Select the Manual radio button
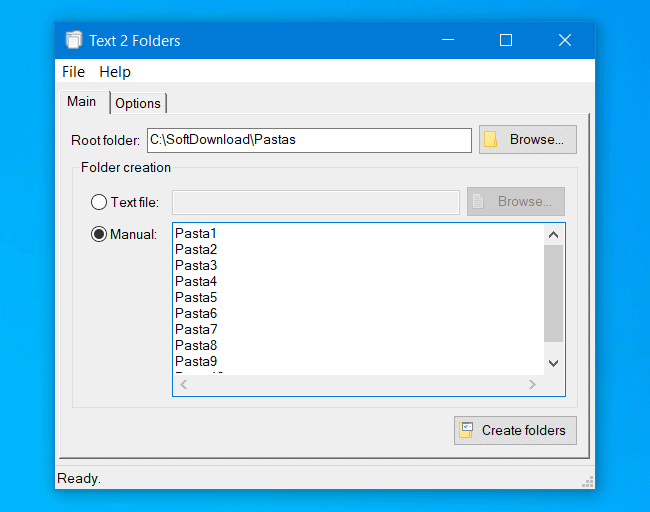Image resolution: width=650 pixels, height=512 pixels. (99, 234)
